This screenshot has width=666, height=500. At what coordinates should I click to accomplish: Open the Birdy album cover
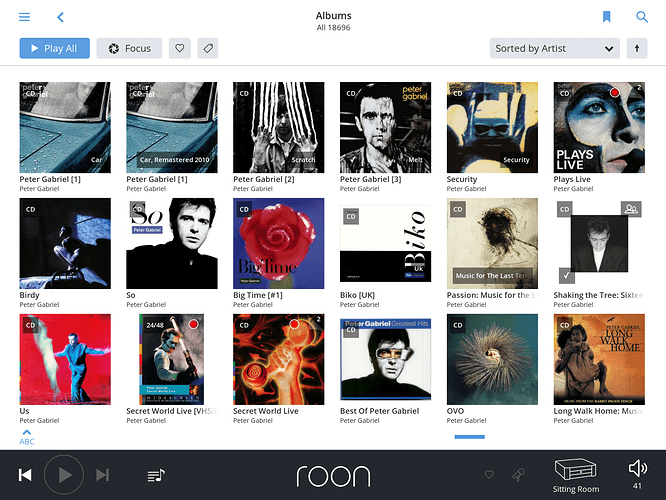[65, 243]
